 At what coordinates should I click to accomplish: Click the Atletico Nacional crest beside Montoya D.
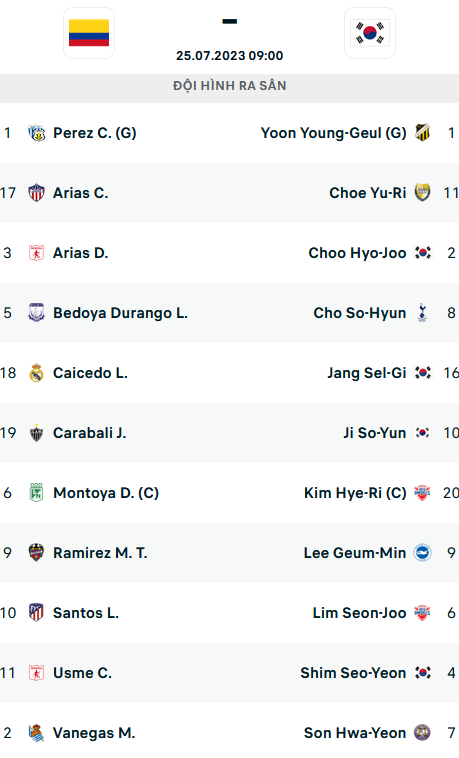point(36,493)
